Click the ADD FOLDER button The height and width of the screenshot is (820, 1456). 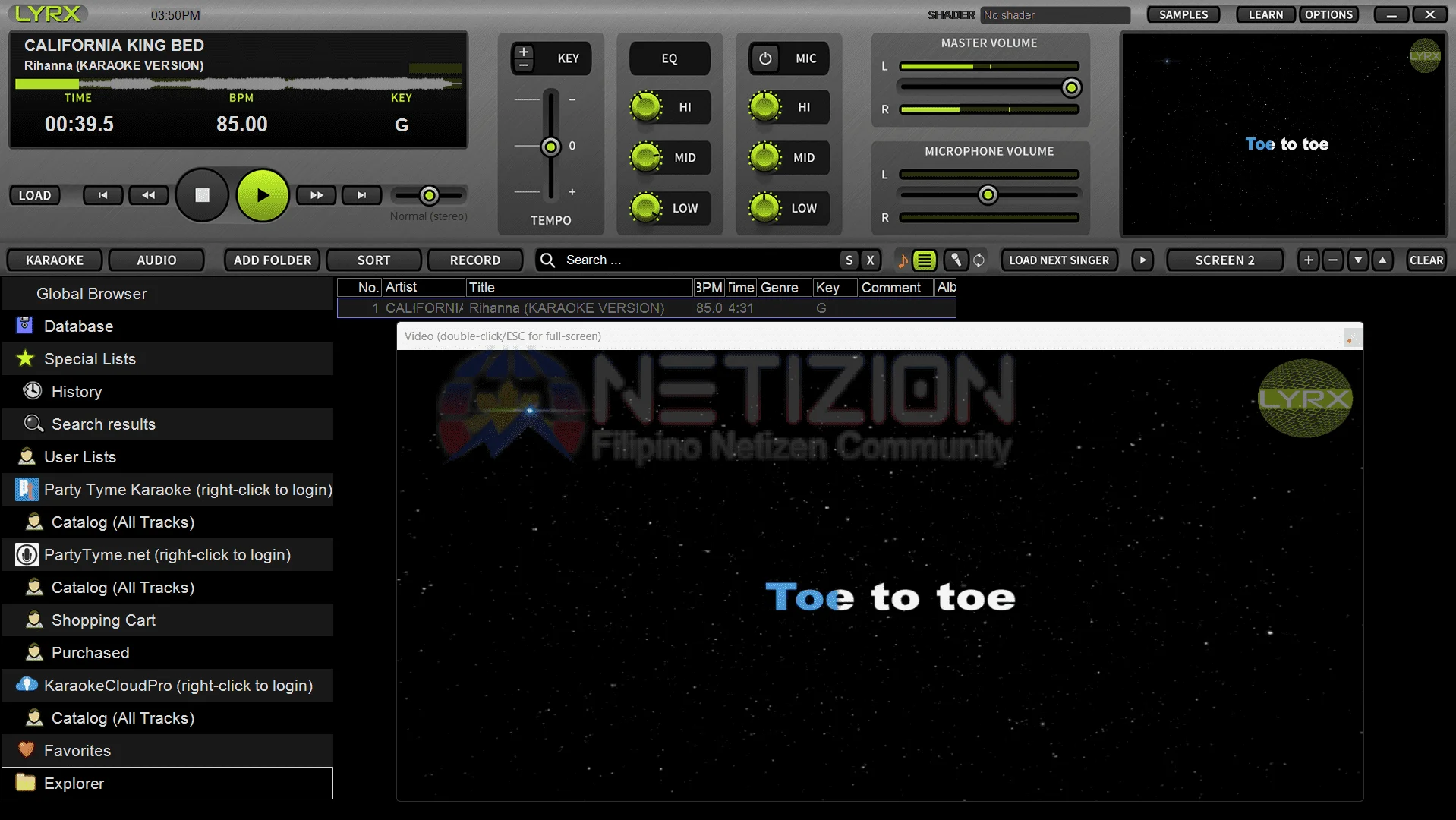click(273, 260)
